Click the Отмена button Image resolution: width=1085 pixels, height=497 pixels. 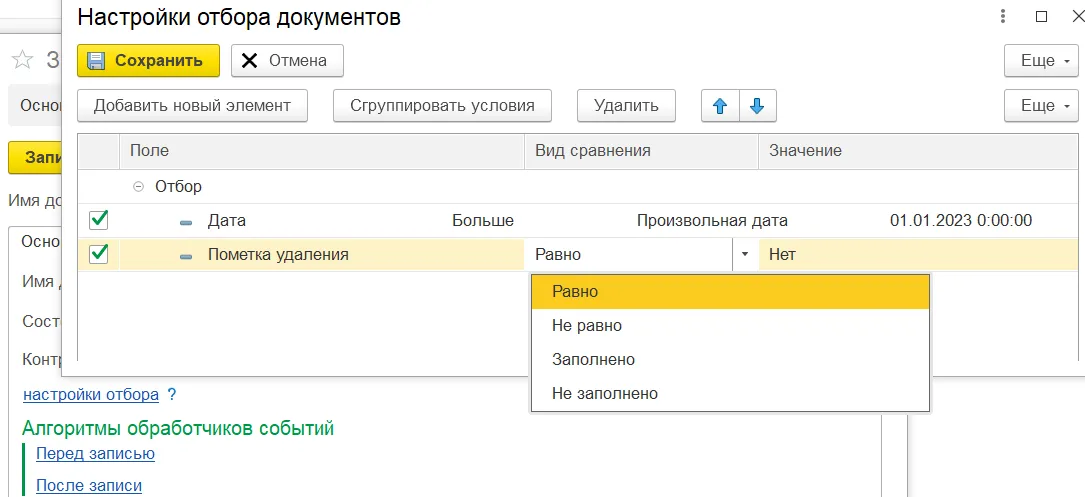(x=287, y=61)
